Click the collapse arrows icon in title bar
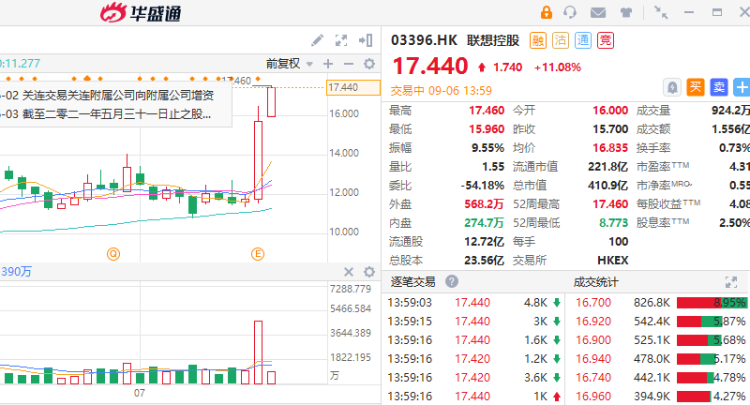Viewport: 750px width, 405px height. (x=661, y=12)
